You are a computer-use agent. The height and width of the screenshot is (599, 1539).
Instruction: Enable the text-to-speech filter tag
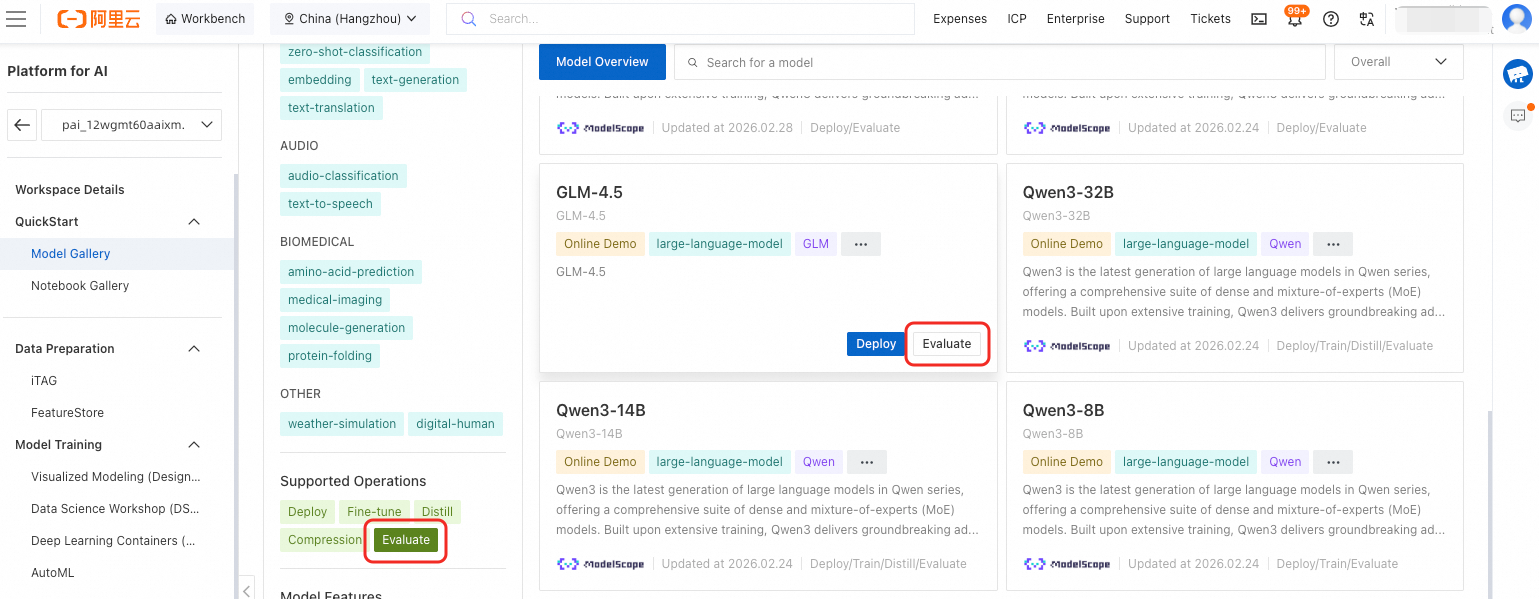330,204
